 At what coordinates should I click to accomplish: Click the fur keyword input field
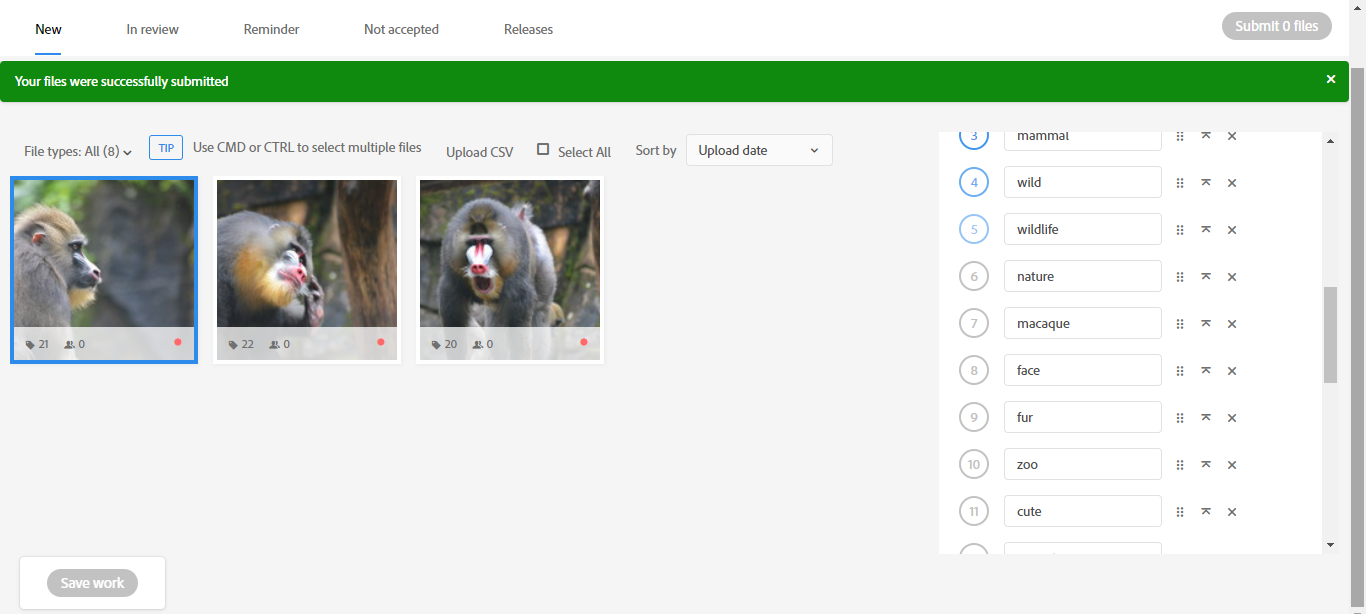coord(1083,417)
